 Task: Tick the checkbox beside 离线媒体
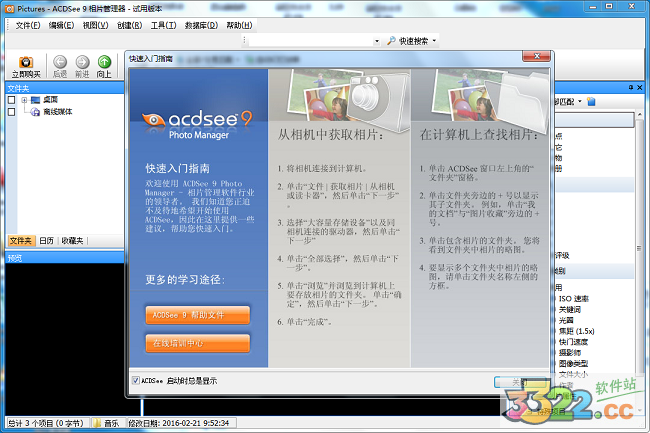click(12, 112)
